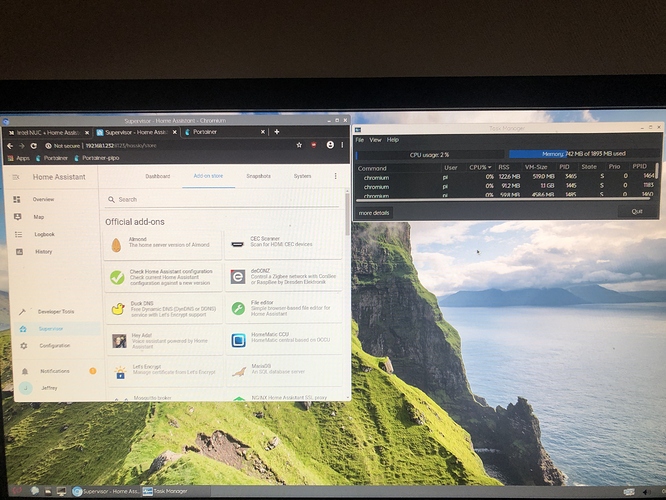Go forward in Chromium browser
This screenshot has height=500, width=666.
point(22,146)
